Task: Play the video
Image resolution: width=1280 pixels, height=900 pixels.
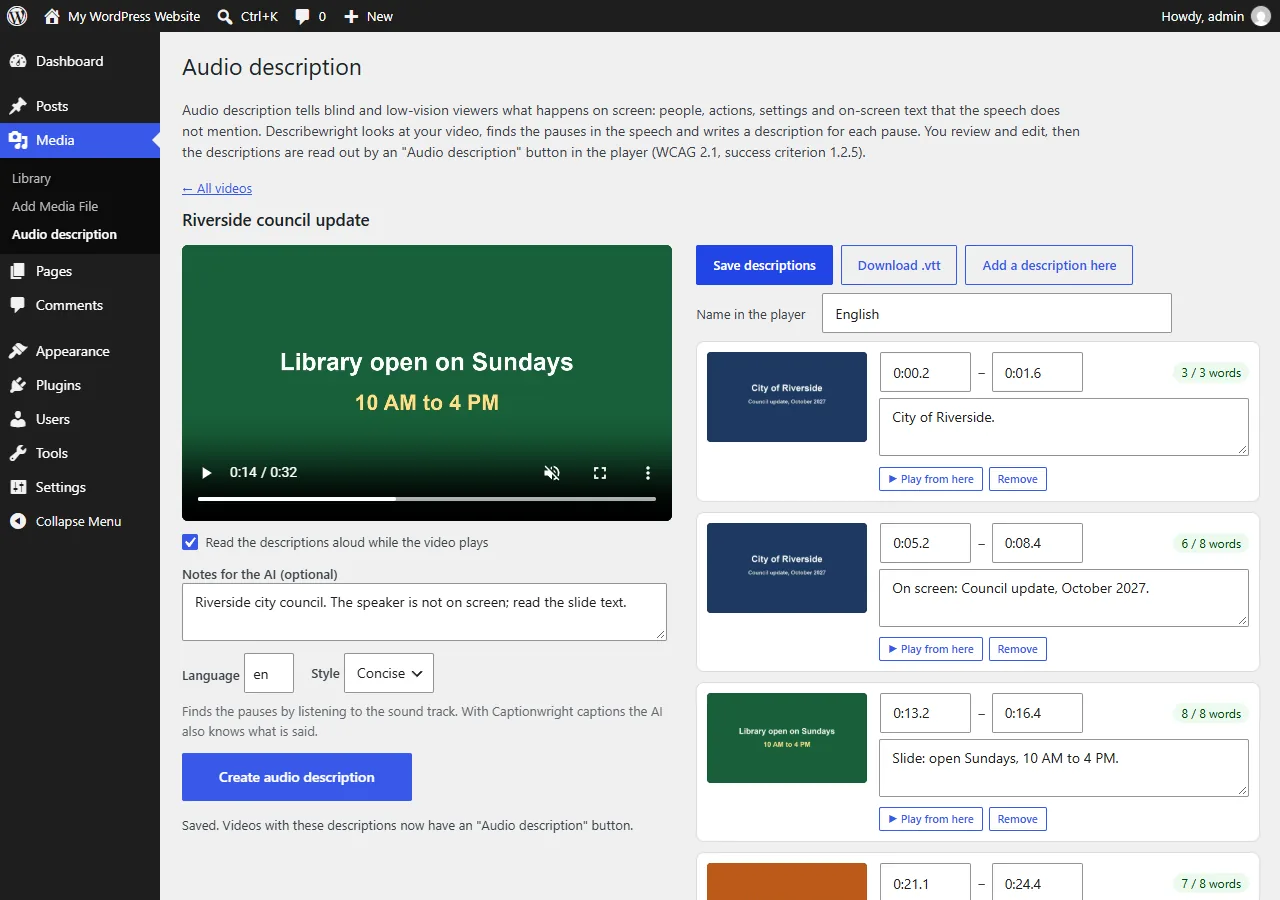Action: click(x=207, y=472)
